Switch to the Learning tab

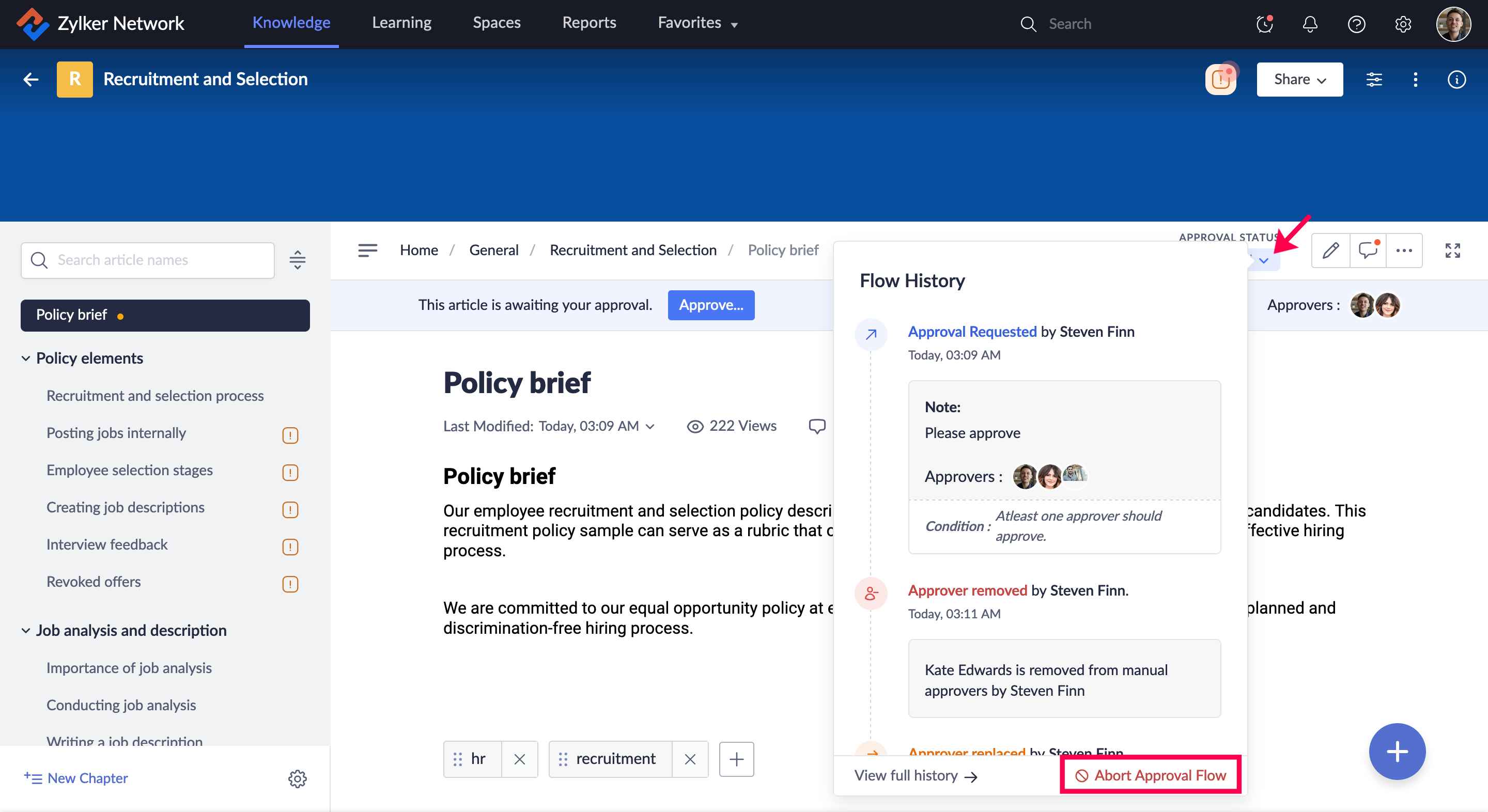click(x=401, y=23)
